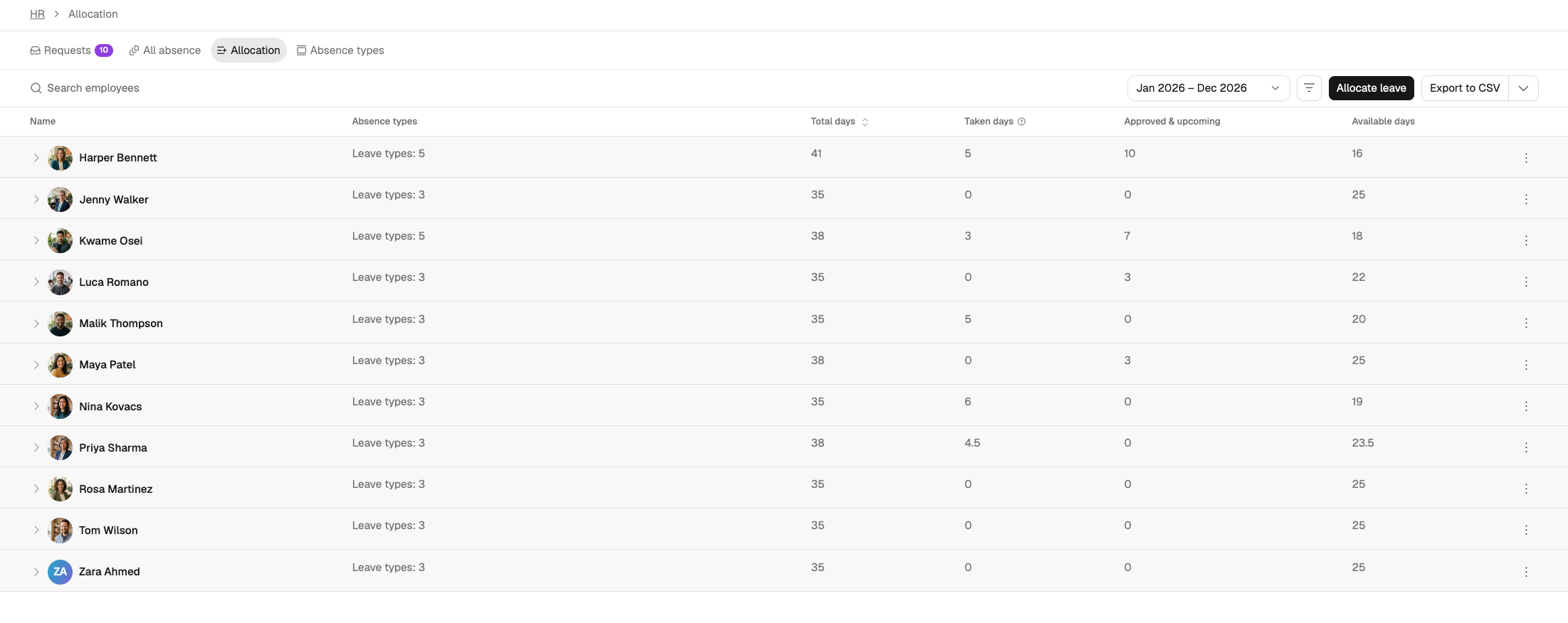Click Tom Wilson's name

[108, 531]
